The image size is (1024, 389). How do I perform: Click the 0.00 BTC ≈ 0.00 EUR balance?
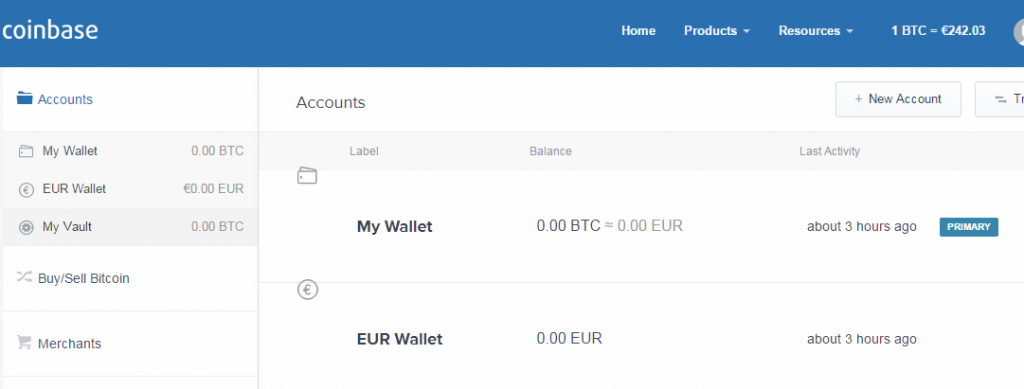609,226
